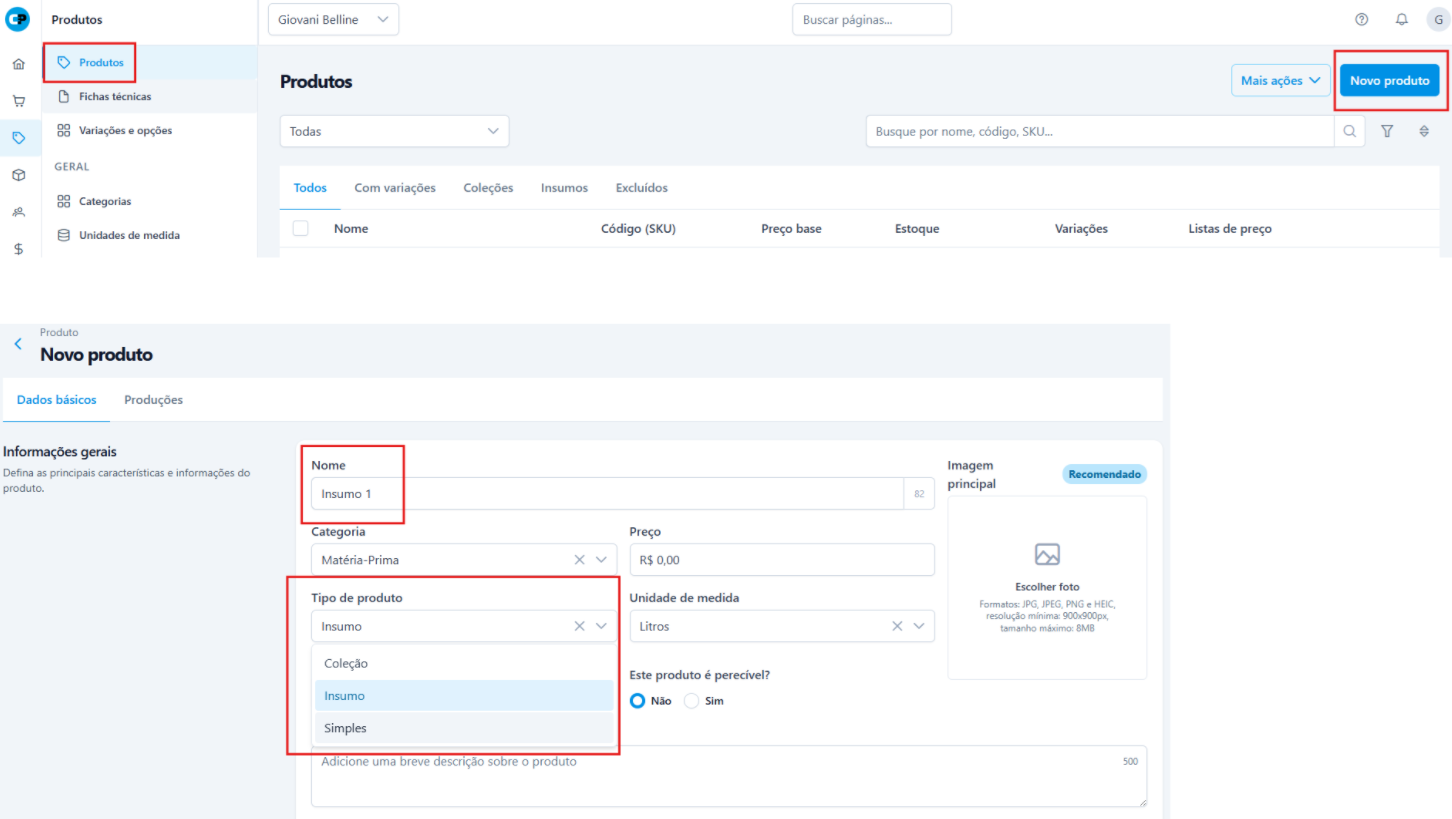The image size is (1452, 819).
Task: Select the 'Sim' perishable radio option
Action: pyautogui.click(x=691, y=701)
